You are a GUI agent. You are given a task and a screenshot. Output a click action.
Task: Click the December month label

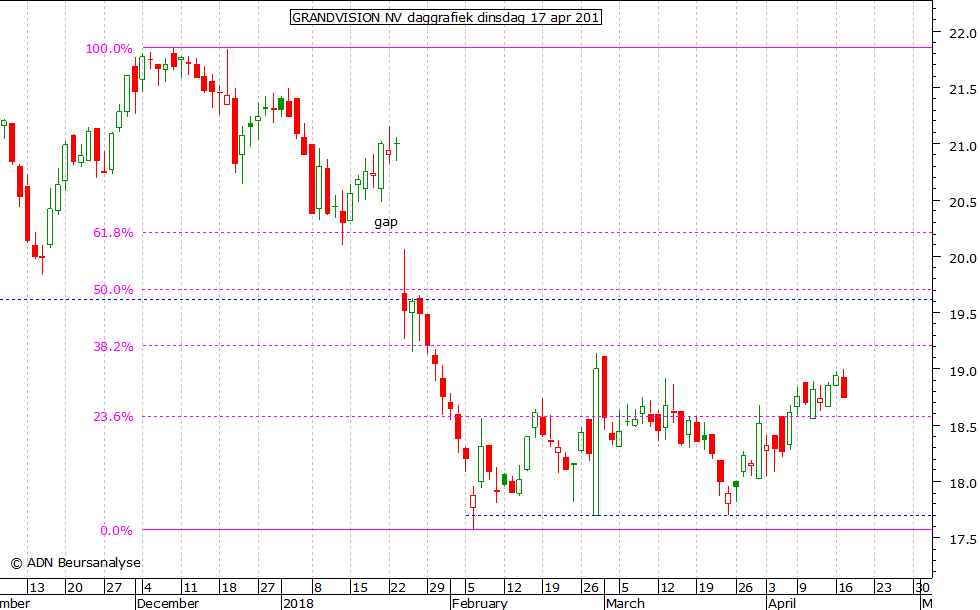(x=168, y=603)
